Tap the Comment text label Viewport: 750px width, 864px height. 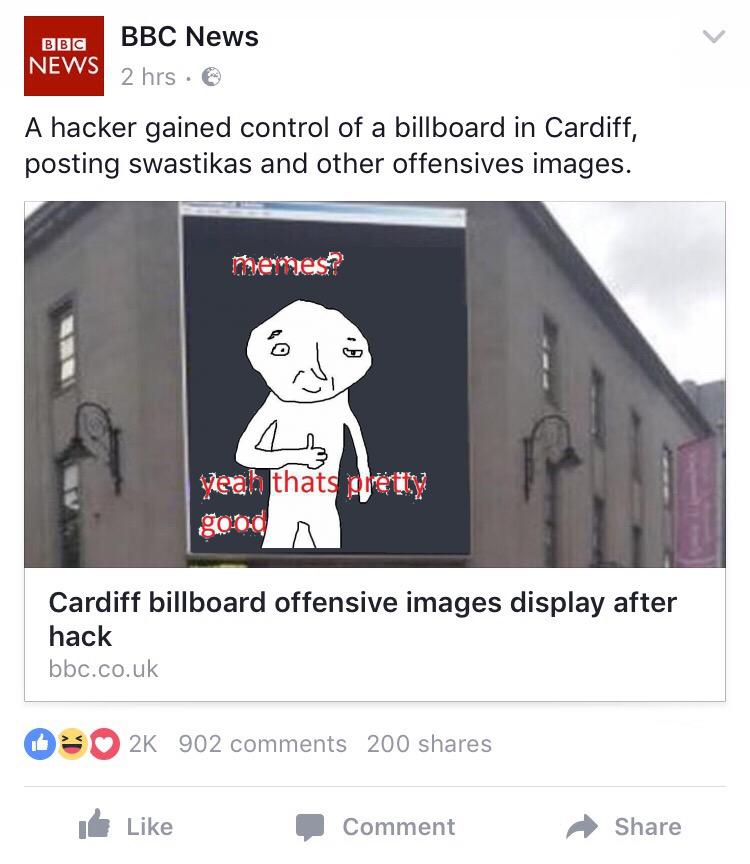coord(399,827)
